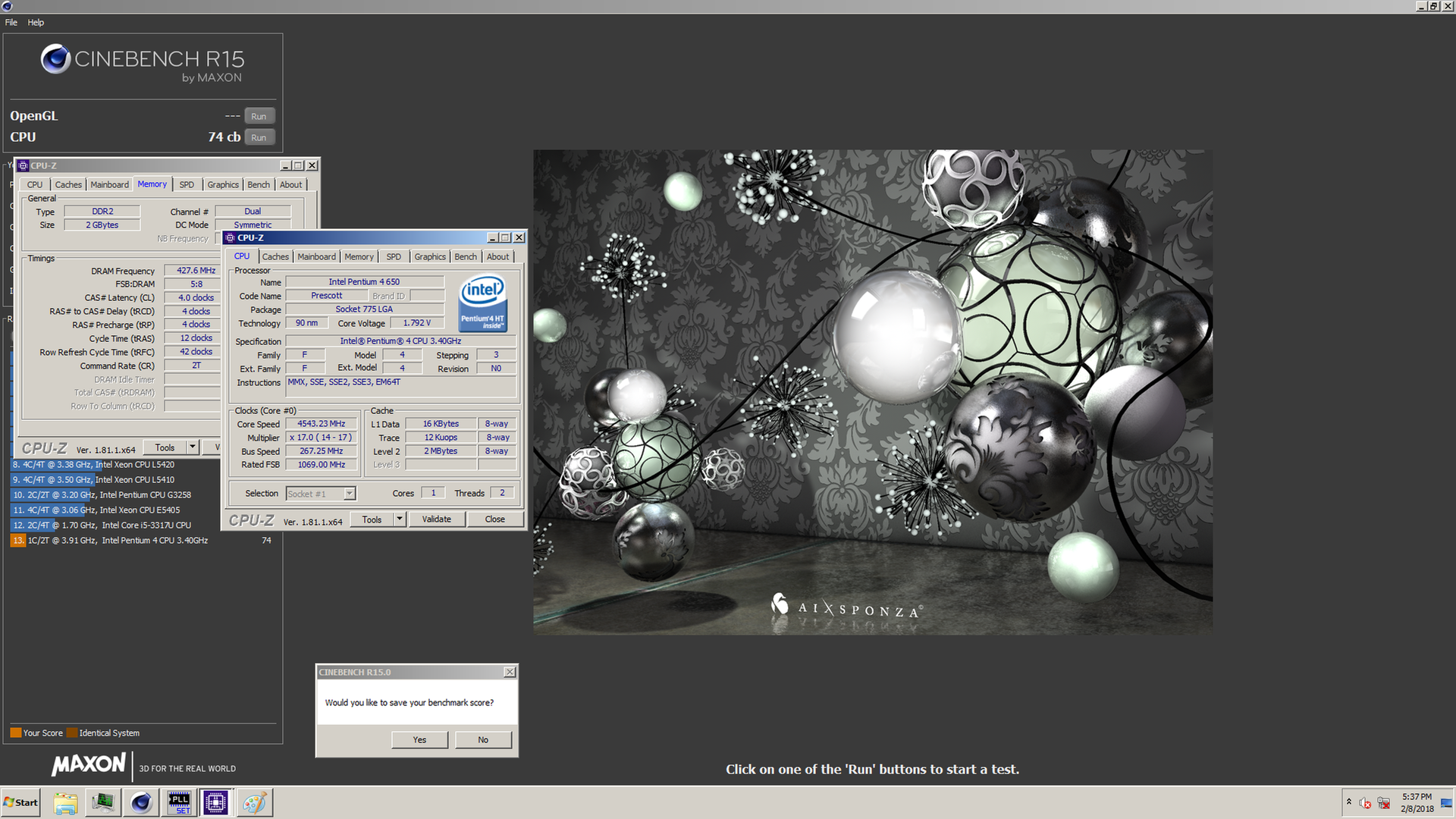Click the AIXSPONZA logo in render
The image size is (1456, 819).
pyautogui.click(x=846, y=607)
